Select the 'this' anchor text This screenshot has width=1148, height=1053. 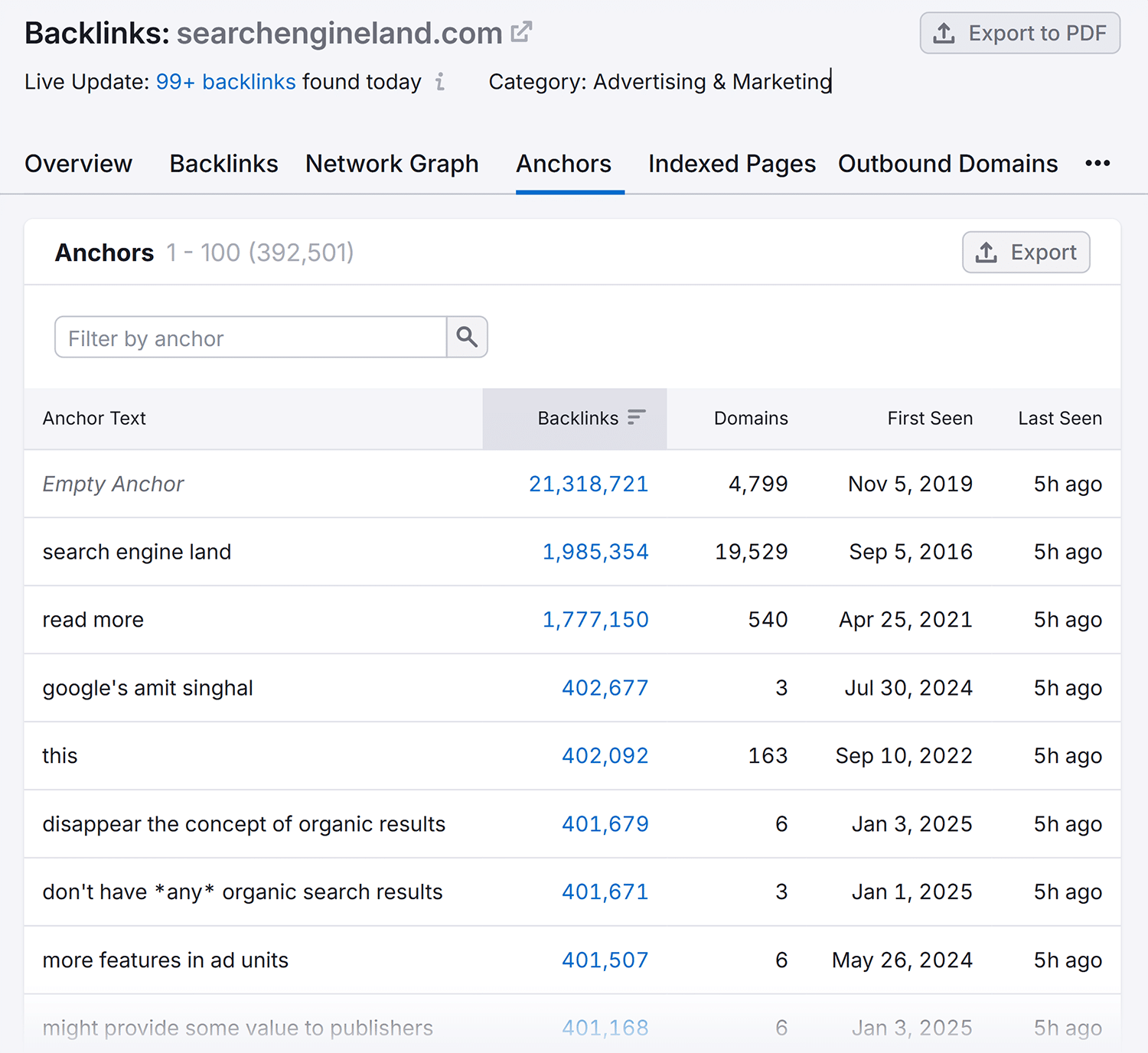click(60, 756)
